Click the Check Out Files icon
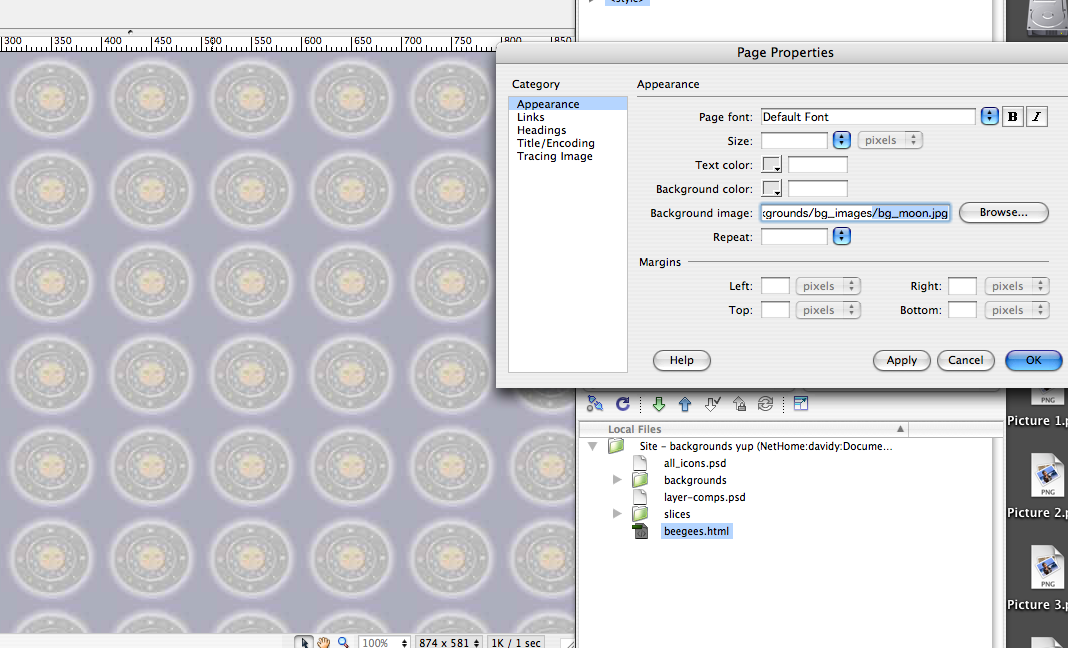The image size is (1068, 648). click(712, 404)
